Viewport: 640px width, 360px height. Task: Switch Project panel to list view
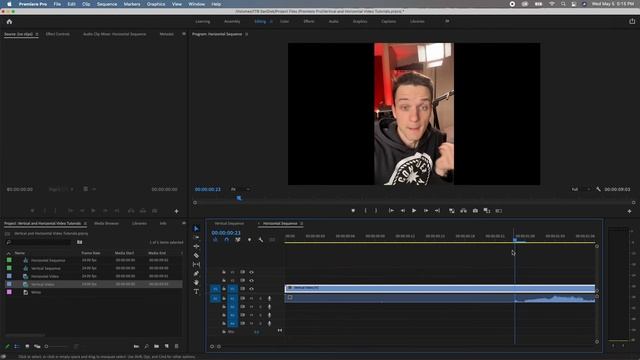coord(17,346)
